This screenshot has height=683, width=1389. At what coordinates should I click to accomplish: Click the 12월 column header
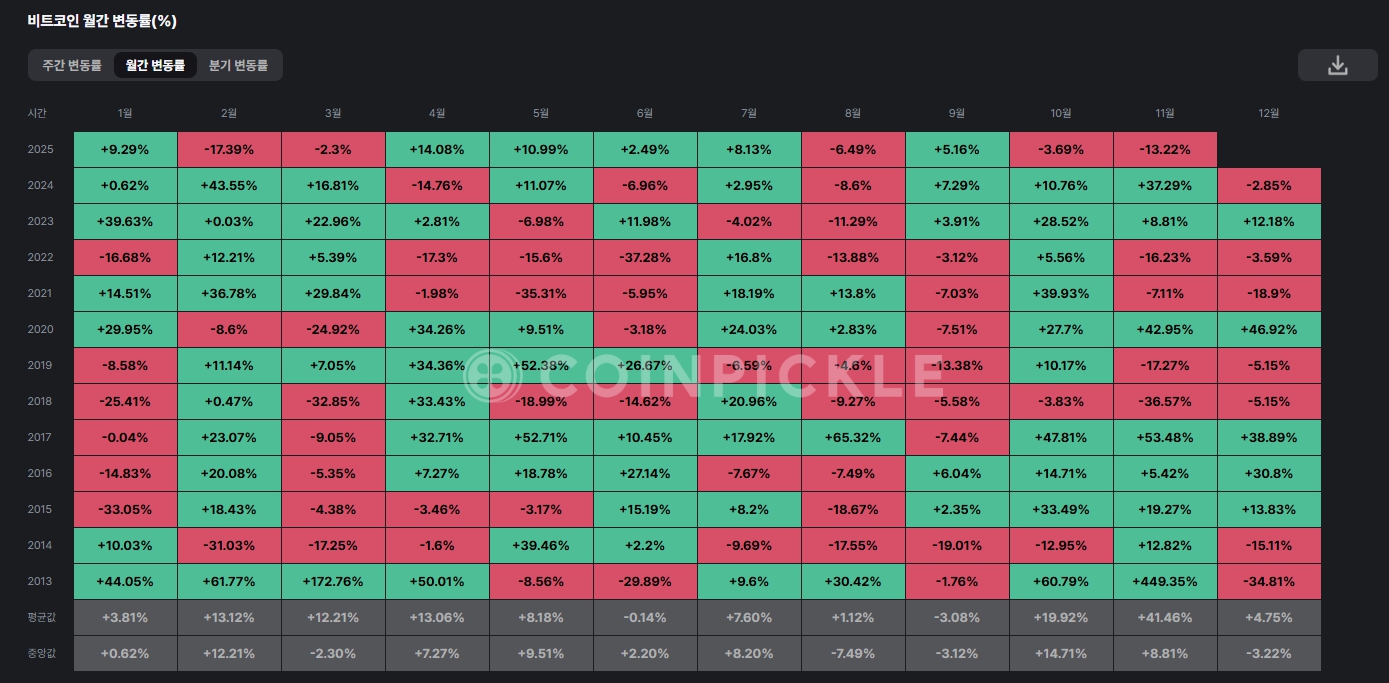click(1268, 113)
